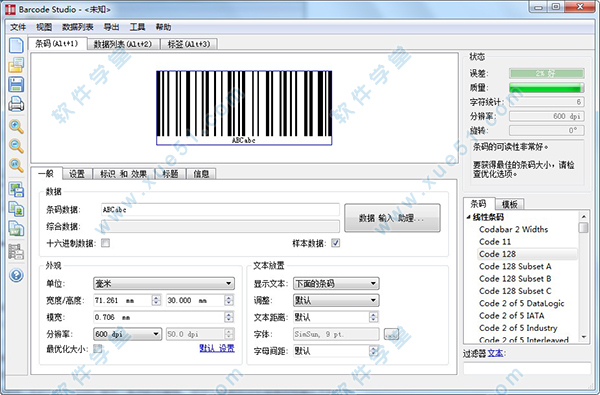Toggle the 十六进制数据 checkbox
Image resolution: width=600 pixels, height=395 pixels.
coord(105,243)
